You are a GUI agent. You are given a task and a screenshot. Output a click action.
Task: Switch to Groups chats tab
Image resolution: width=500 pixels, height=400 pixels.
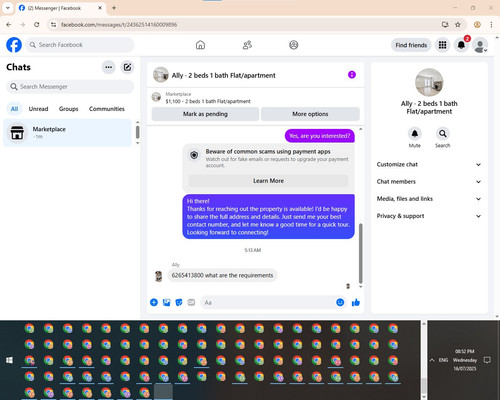(x=68, y=109)
